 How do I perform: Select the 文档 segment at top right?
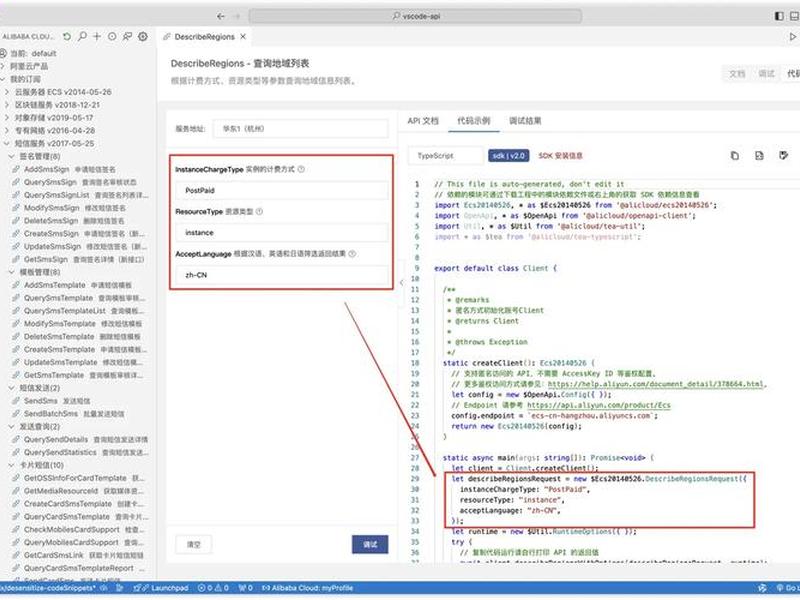click(737, 73)
